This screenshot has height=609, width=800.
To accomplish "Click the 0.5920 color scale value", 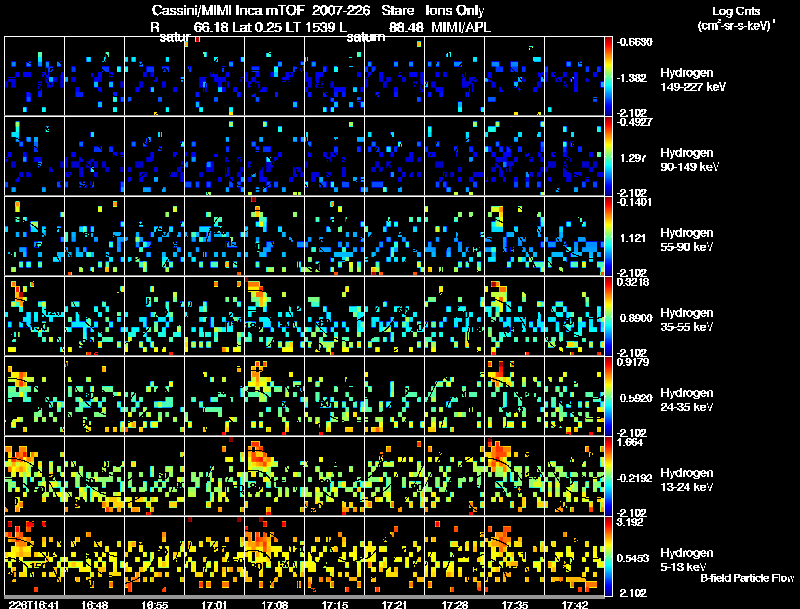I will [636, 398].
